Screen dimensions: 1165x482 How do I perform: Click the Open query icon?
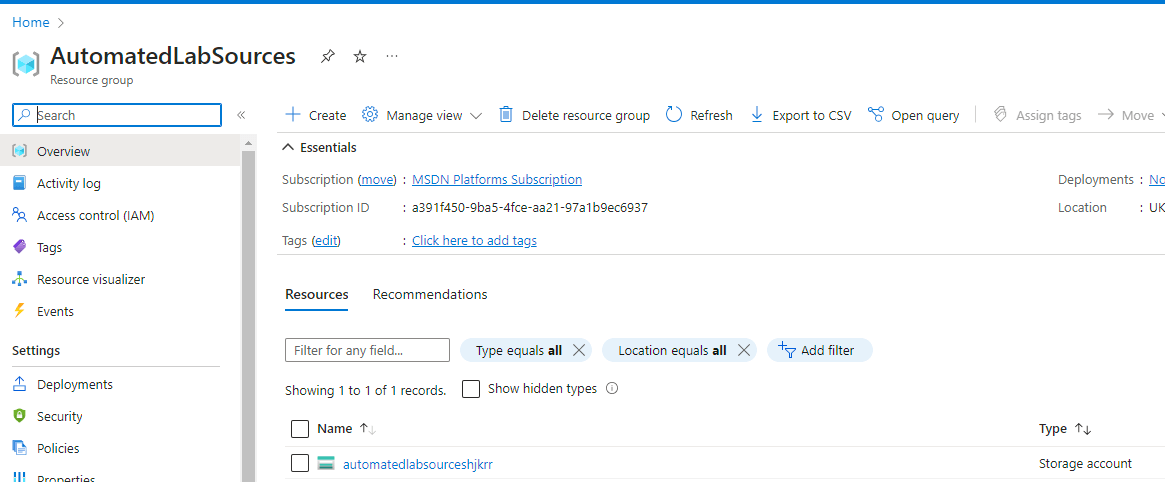pos(876,115)
